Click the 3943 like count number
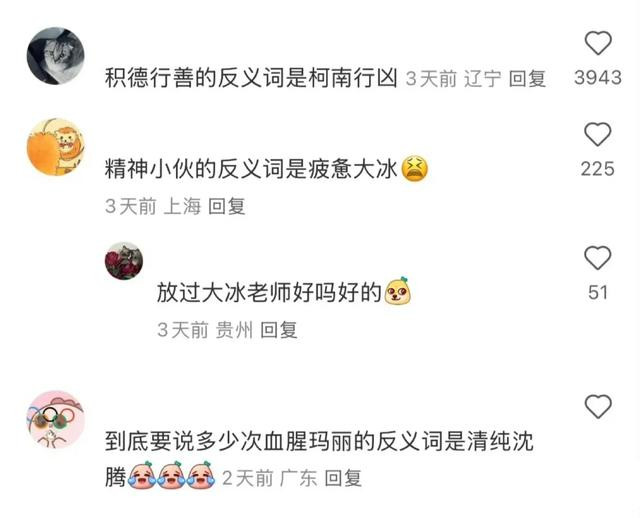This screenshot has width=640, height=518. click(x=598, y=78)
